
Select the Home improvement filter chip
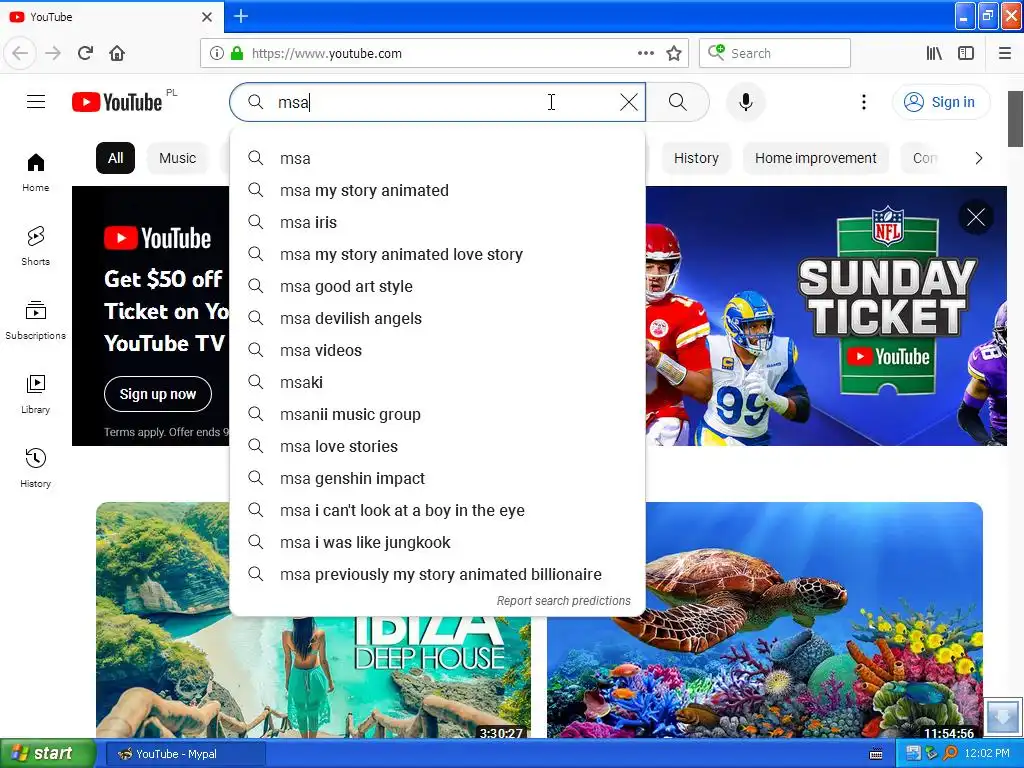tap(816, 158)
